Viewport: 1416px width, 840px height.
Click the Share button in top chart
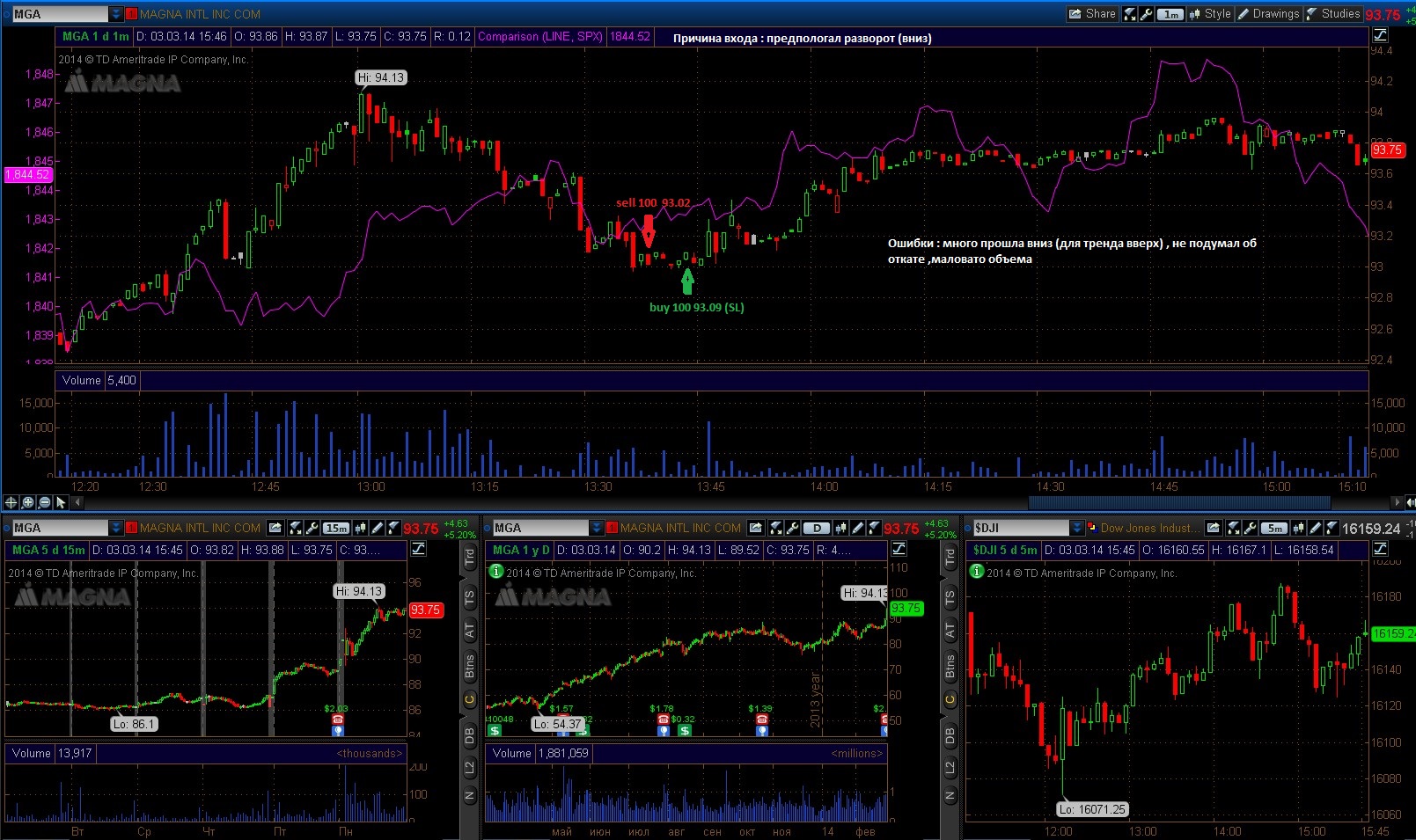[1092, 14]
